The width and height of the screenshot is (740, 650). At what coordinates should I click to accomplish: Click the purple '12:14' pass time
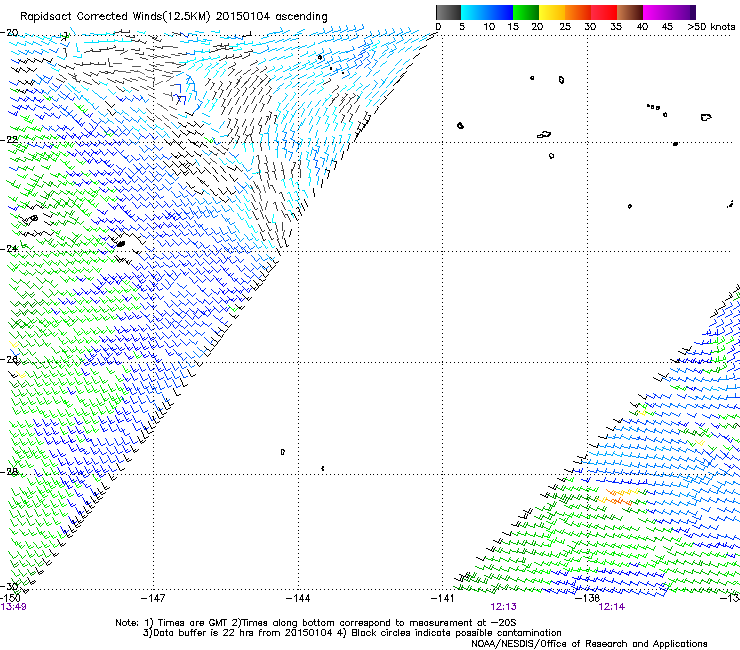[x=612, y=607]
